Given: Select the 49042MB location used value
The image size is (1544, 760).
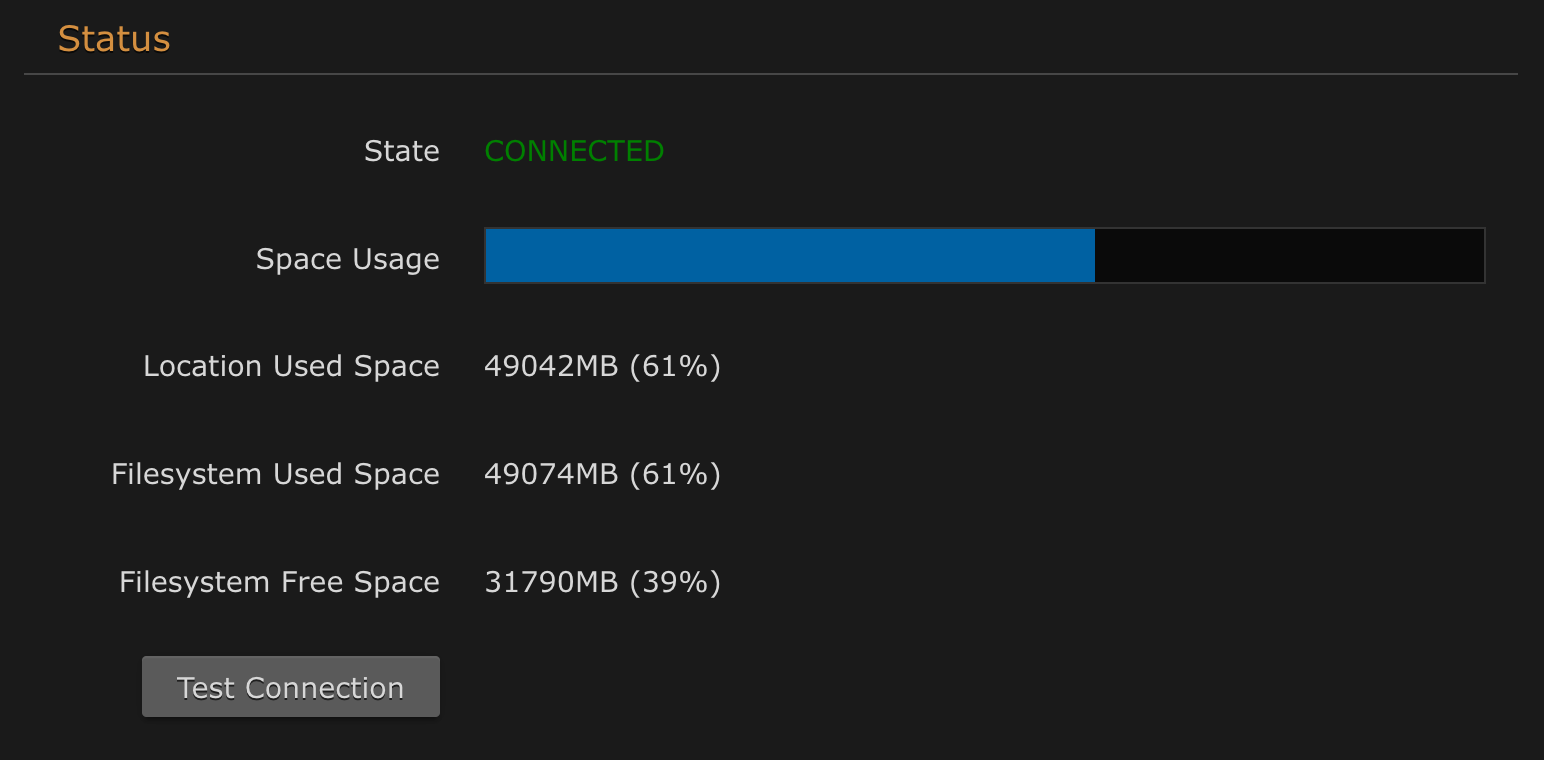Looking at the screenshot, I should [551, 366].
